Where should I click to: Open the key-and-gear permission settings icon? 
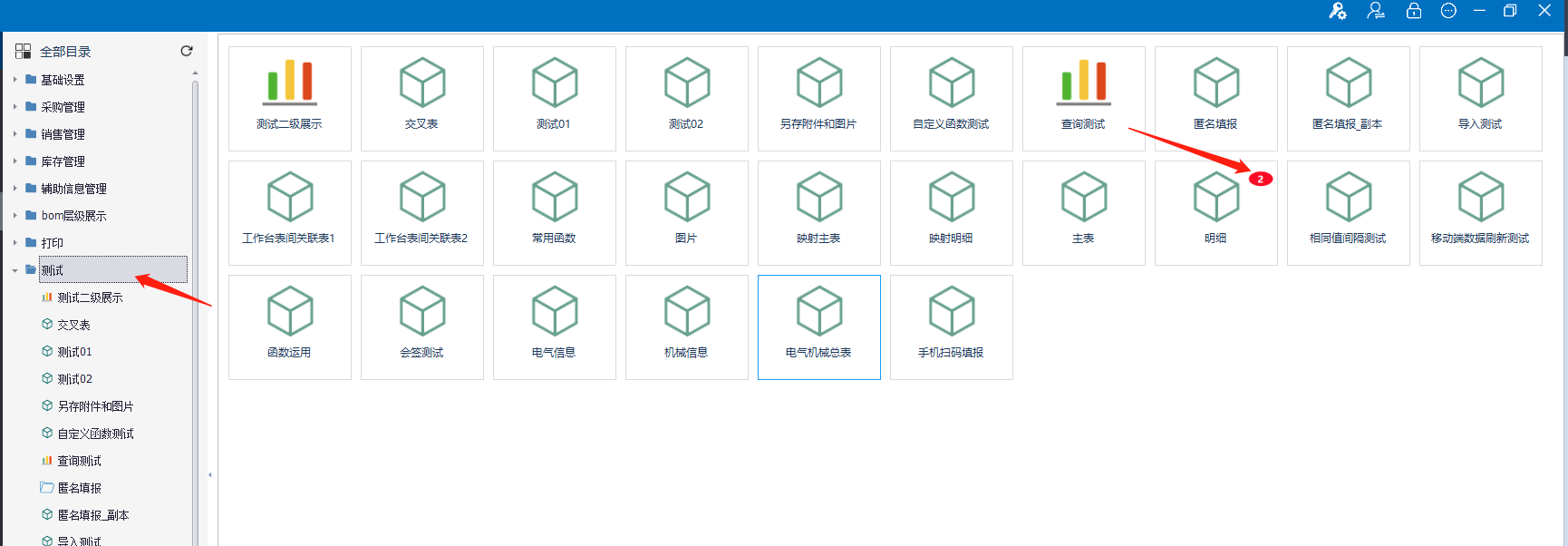pyautogui.click(x=1338, y=11)
